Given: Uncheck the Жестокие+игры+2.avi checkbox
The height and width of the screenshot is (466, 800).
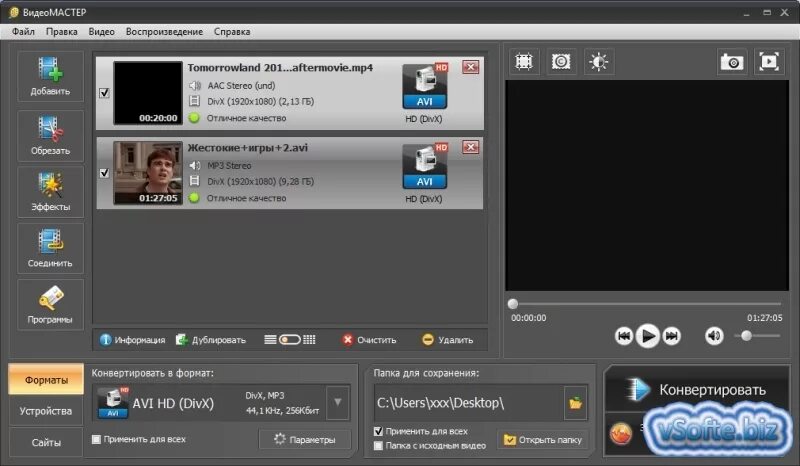Looking at the screenshot, I should pos(104,173).
